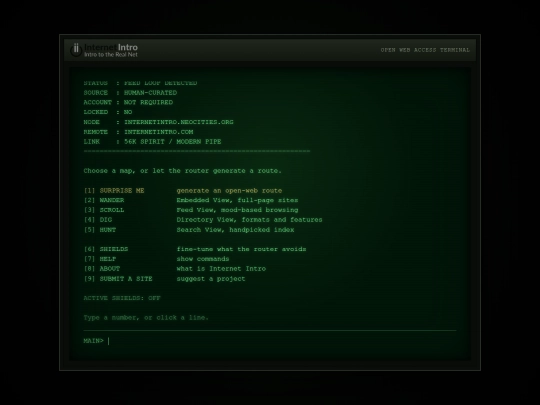Click 'generate an open-web route' description
The image size is (540, 405).
[229, 191]
